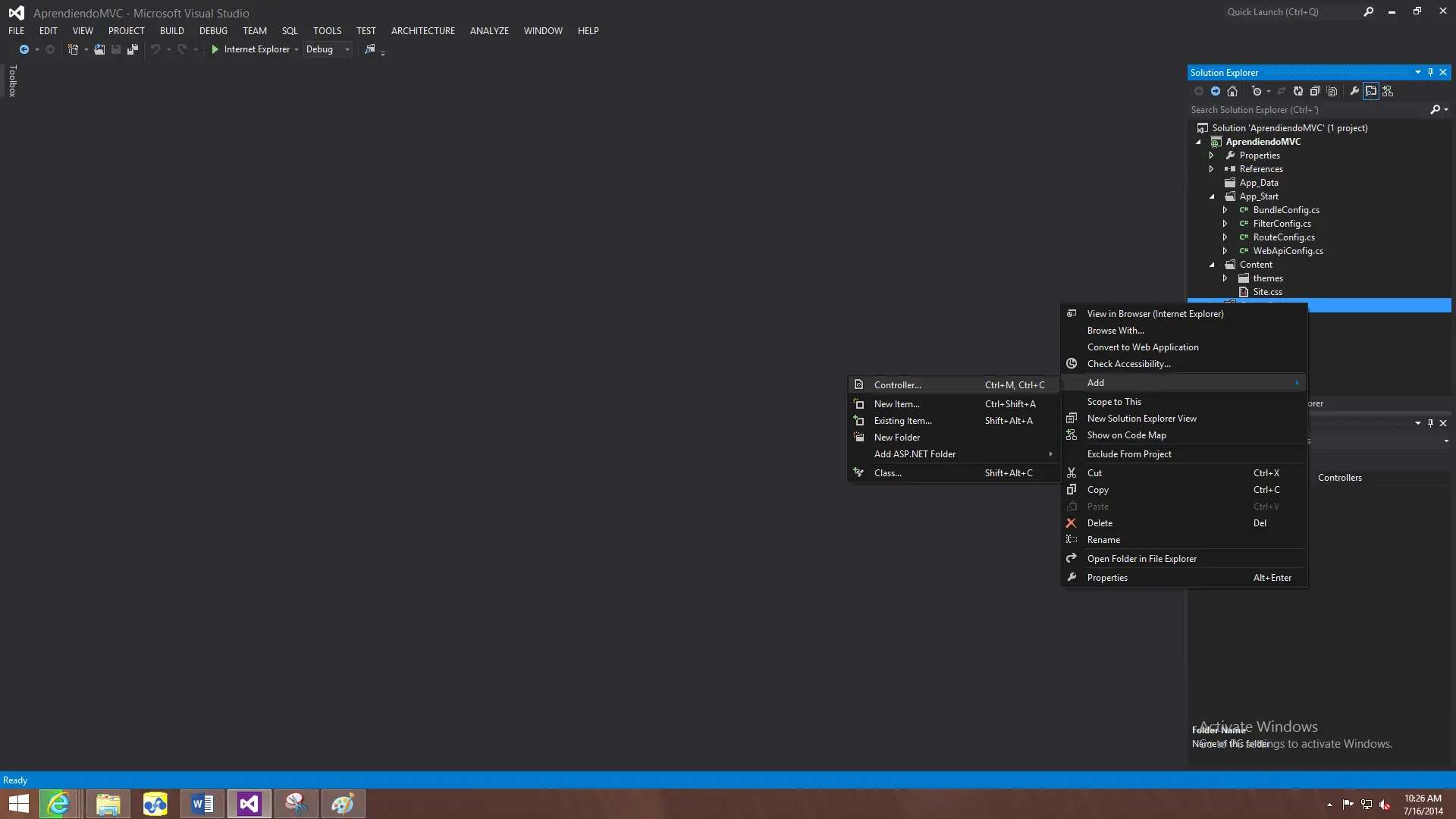The image size is (1456, 819).
Task: Toggle auto-hide pin on Solution Explorer
Action: [x=1431, y=73]
